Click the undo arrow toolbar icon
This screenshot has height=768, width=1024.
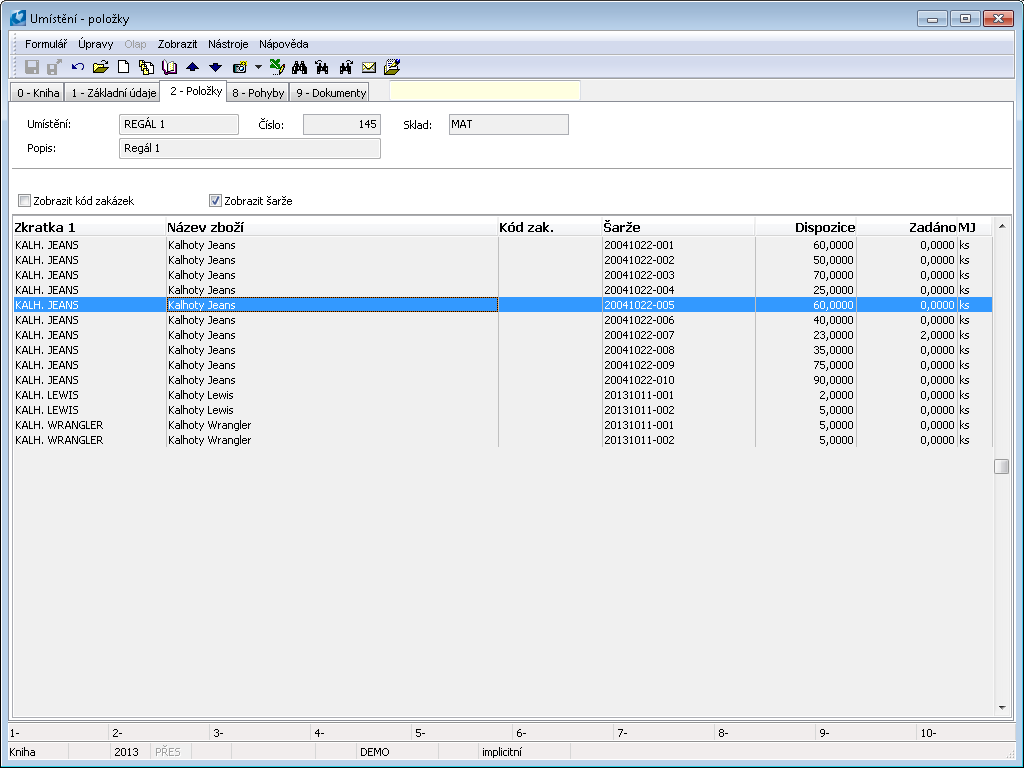click(x=78, y=67)
